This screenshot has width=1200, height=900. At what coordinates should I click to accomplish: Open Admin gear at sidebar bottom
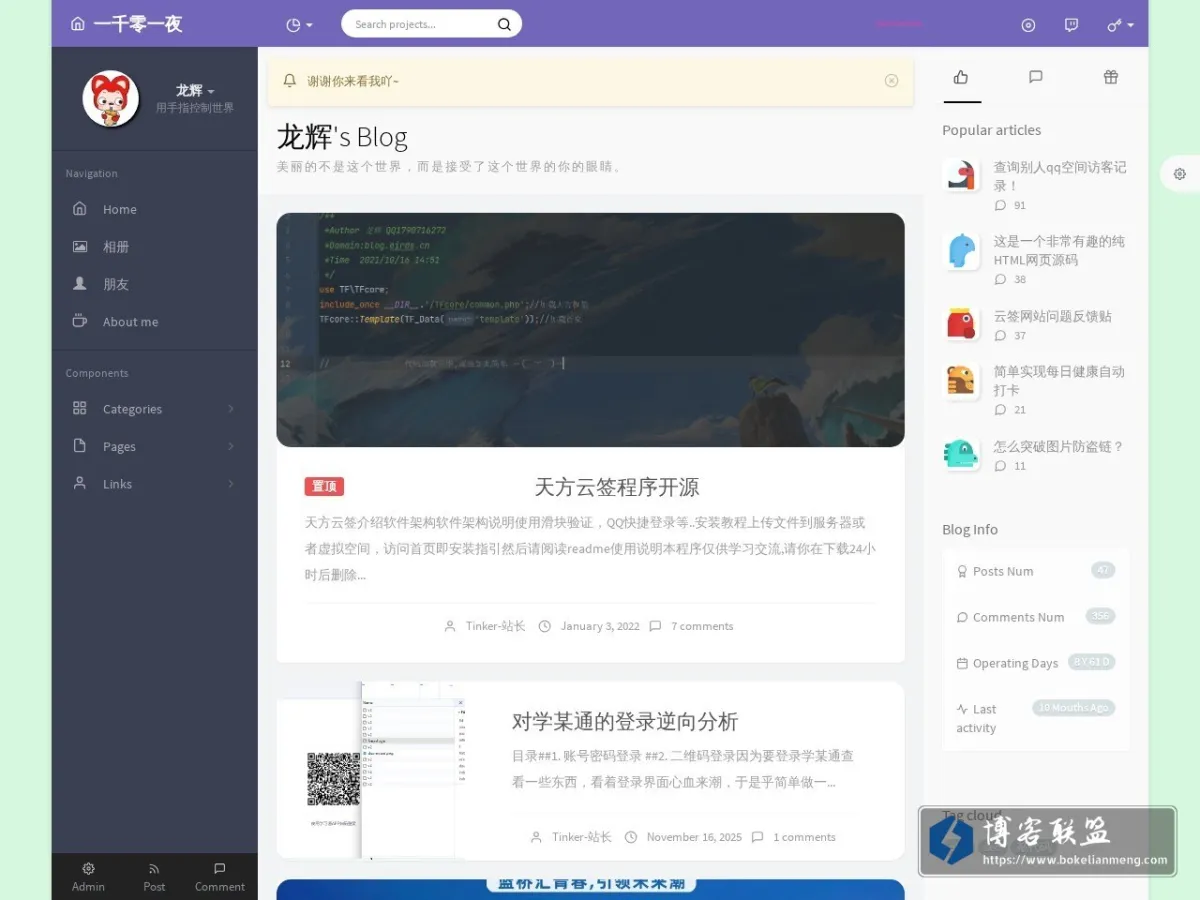88,876
